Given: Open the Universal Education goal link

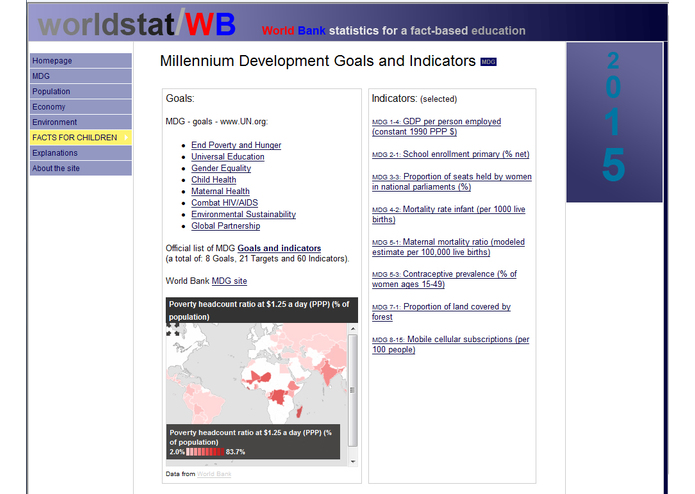Looking at the screenshot, I should tap(228, 156).
